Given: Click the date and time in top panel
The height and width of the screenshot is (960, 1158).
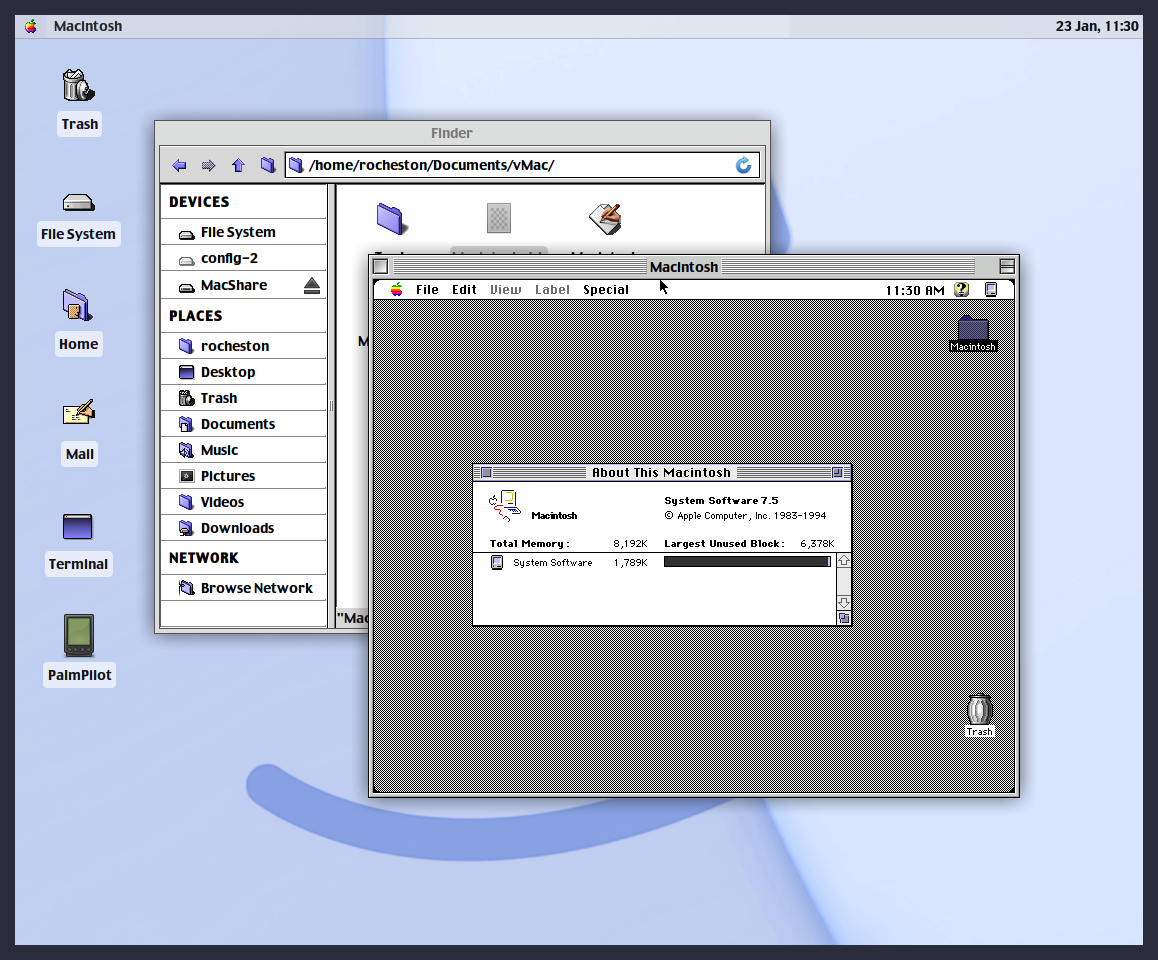Looking at the screenshot, I should click(1097, 27).
